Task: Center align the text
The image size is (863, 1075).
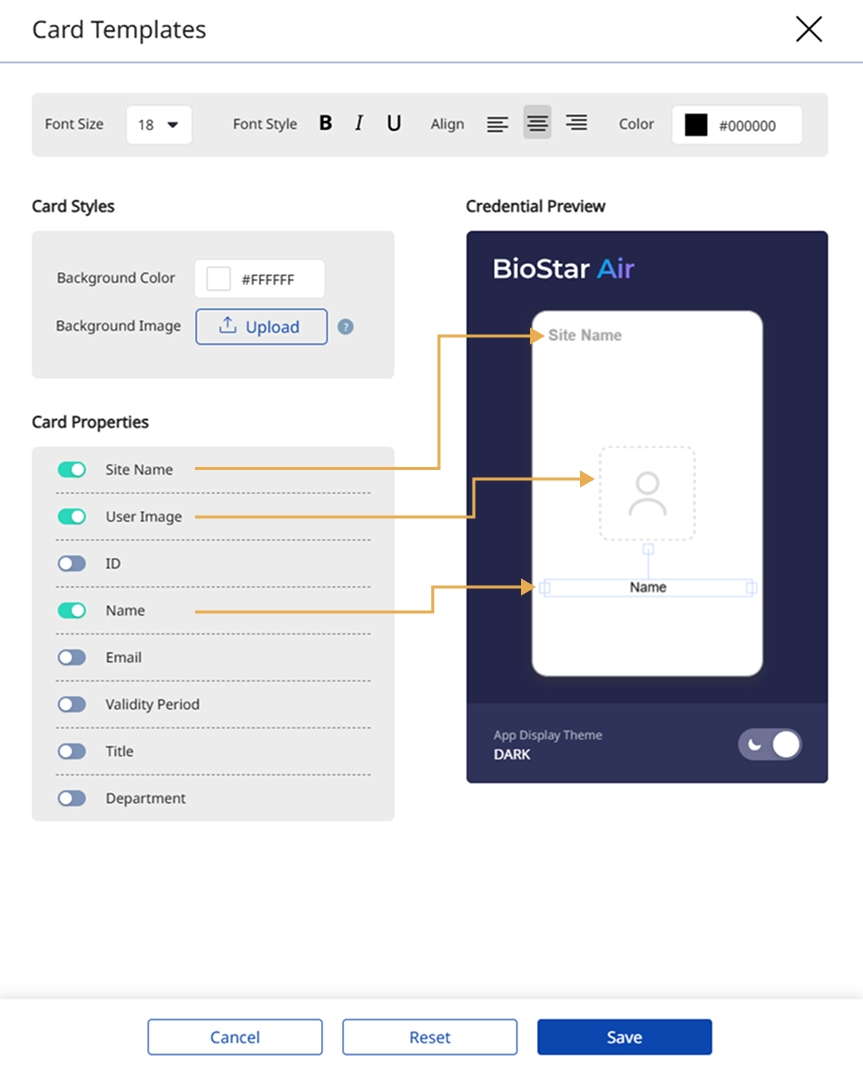Action: [537, 124]
